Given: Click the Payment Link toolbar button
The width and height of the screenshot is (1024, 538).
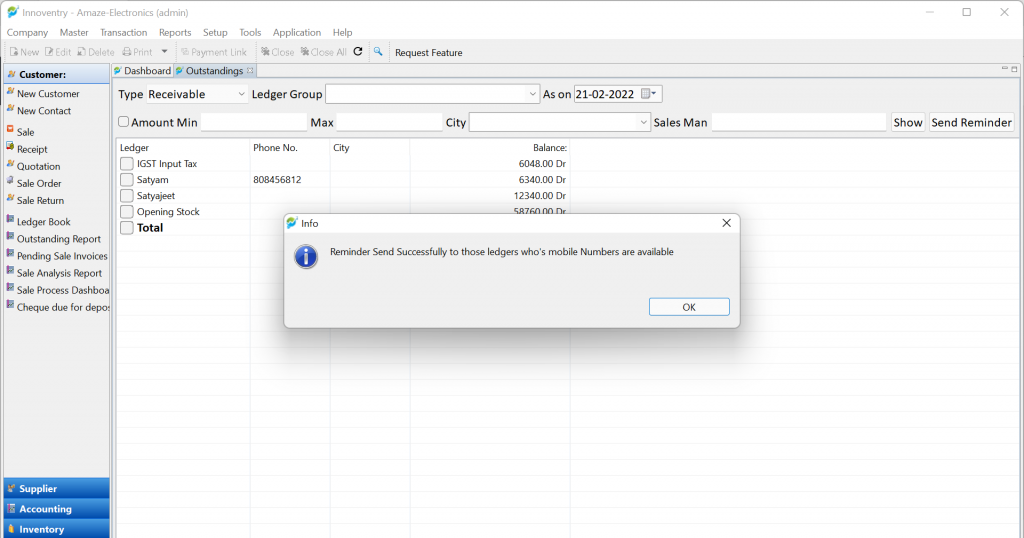Looking at the screenshot, I should [x=214, y=52].
